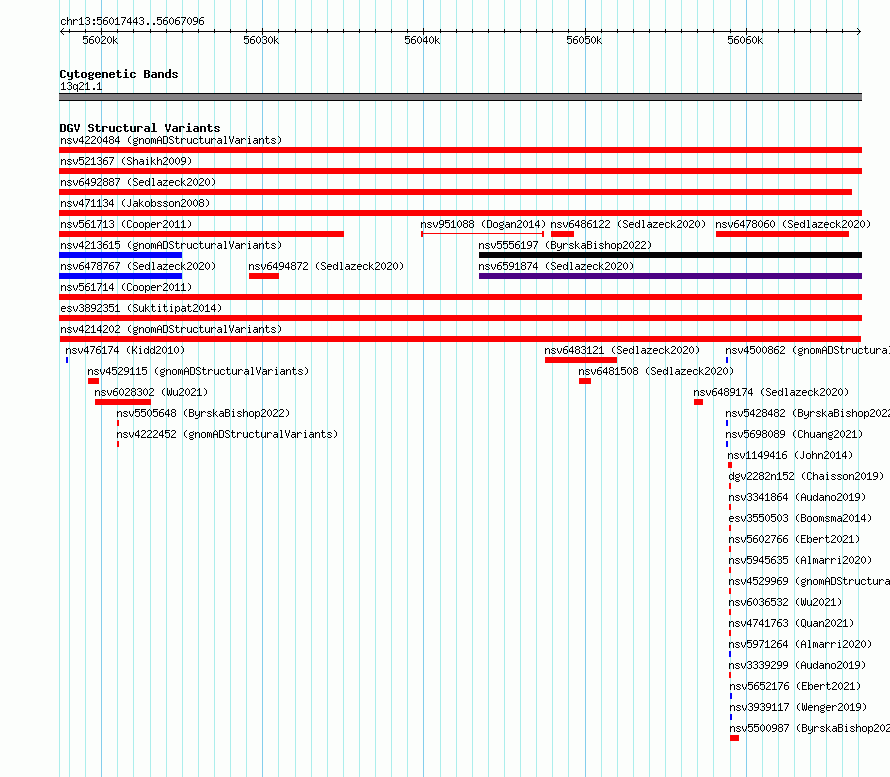Screen dimensions: 890x777
Task: Click the 13q21.1 cytogenetic band bar
Action: tap(460, 97)
